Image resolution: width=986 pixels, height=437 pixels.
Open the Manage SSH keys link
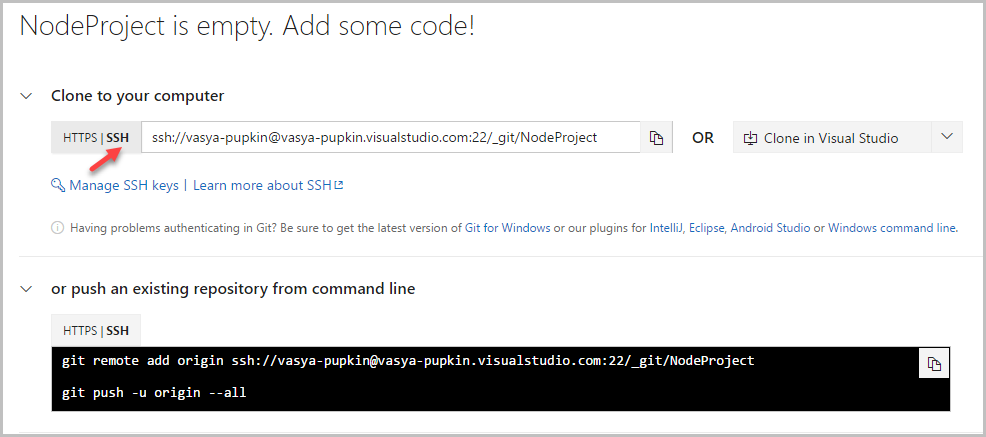pyautogui.click(x=122, y=185)
